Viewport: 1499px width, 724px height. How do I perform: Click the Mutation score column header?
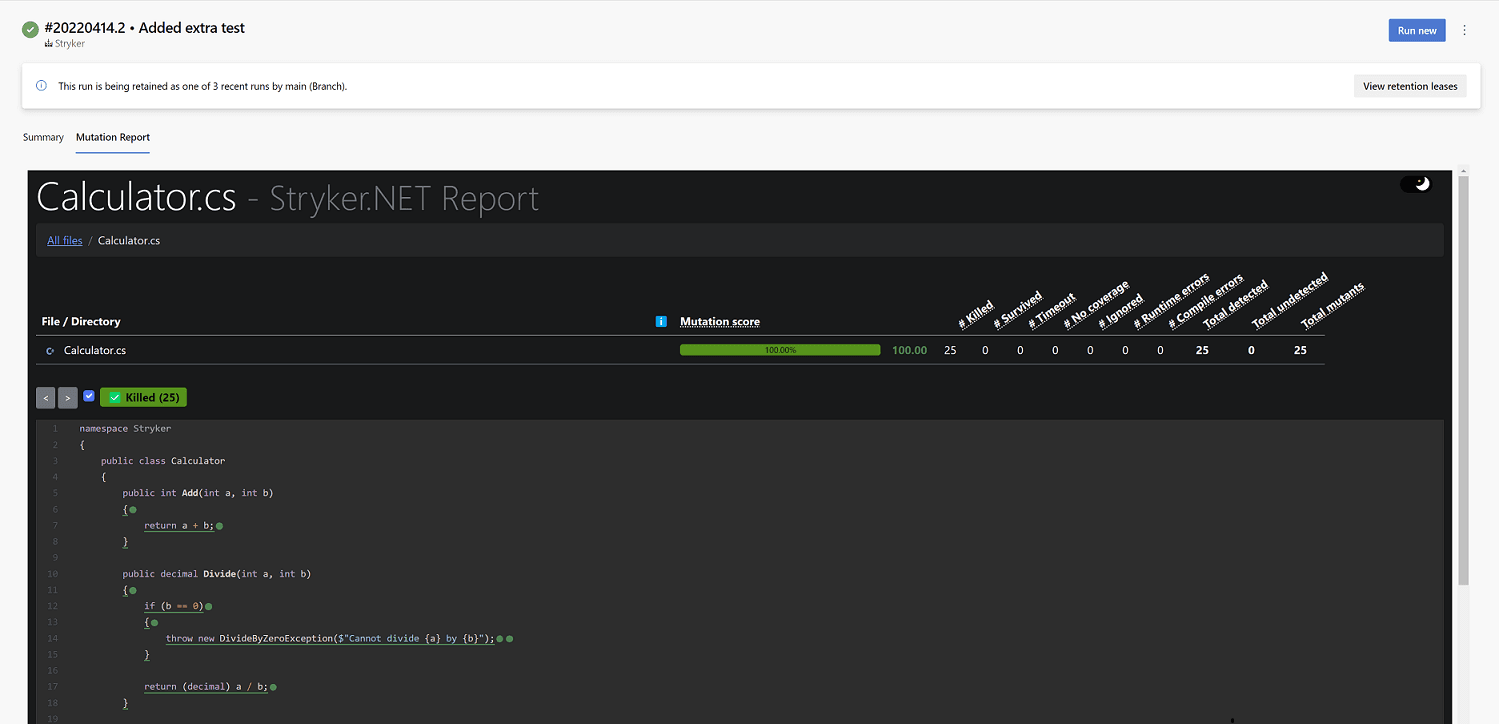pyautogui.click(x=720, y=322)
